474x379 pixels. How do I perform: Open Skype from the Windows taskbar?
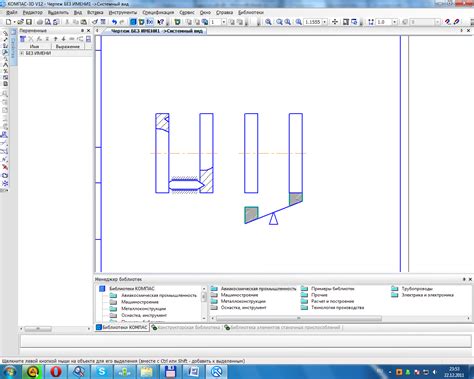(102, 371)
